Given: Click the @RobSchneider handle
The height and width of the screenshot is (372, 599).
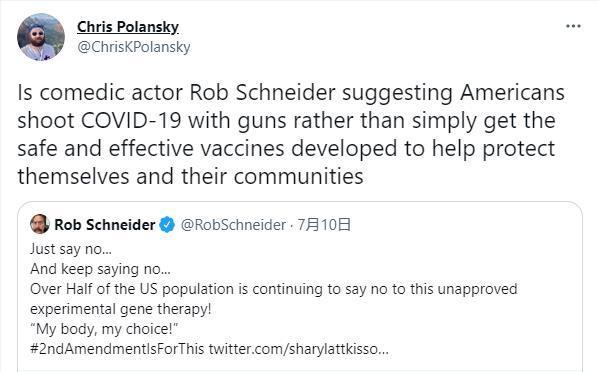Looking at the screenshot, I should pos(233,225).
